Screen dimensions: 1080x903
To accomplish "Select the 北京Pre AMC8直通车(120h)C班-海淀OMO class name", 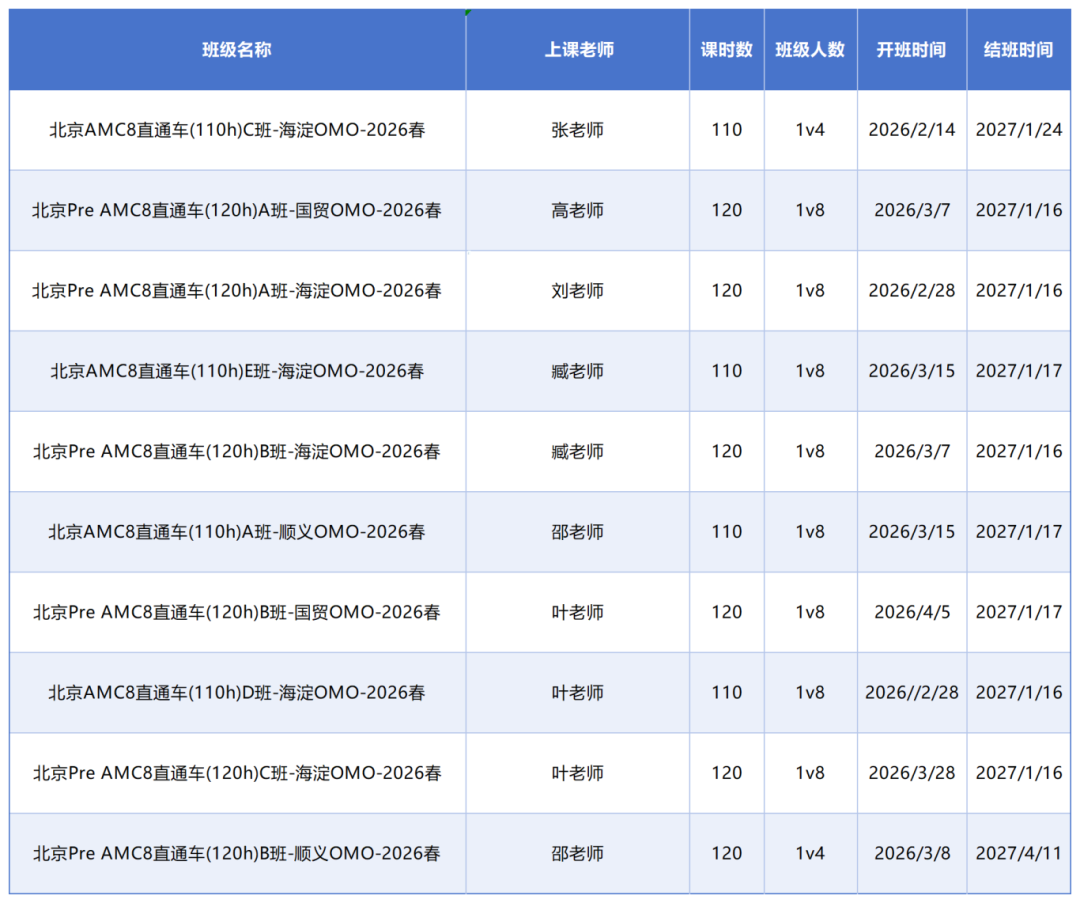I will tap(236, 773).
